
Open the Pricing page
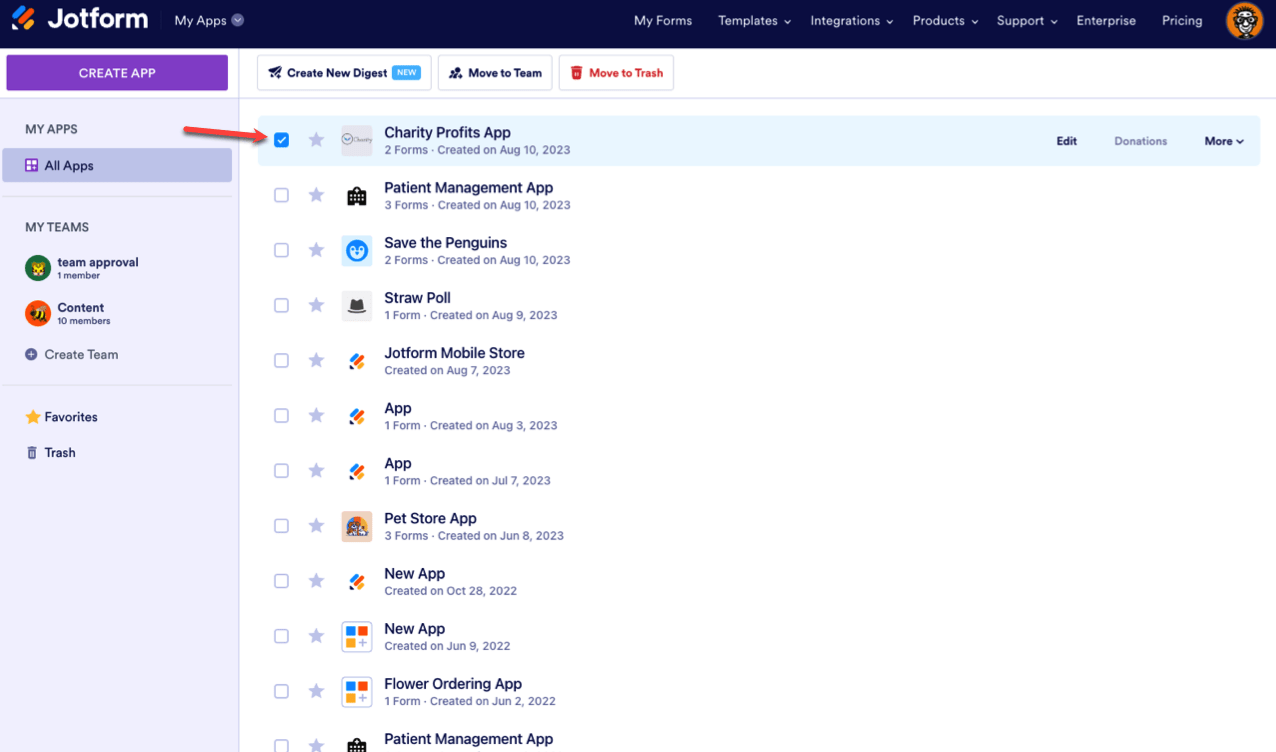(x=1182, y=20)
